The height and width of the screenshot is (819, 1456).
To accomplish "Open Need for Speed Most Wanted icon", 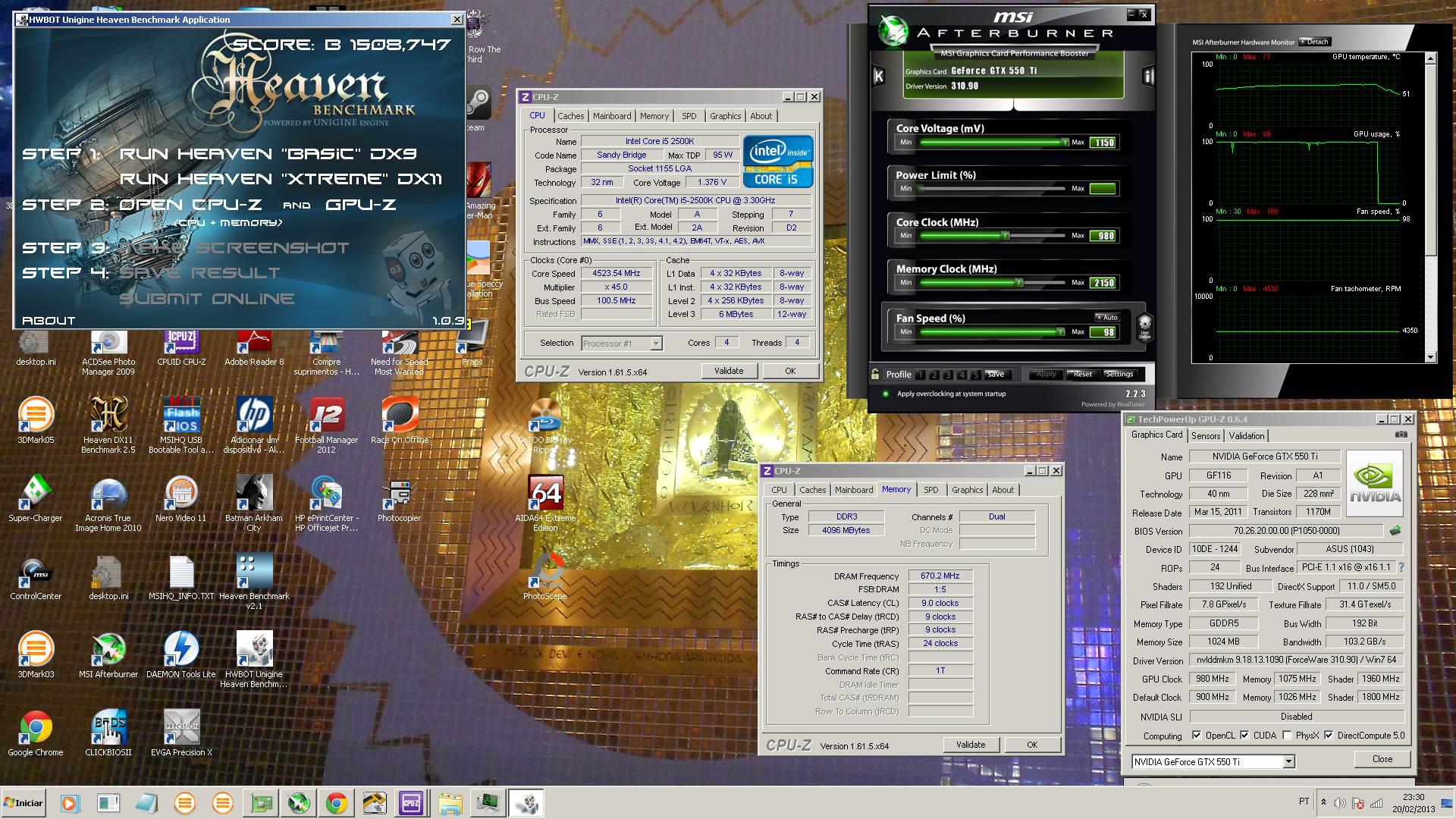I will click(x=399, y=352).
